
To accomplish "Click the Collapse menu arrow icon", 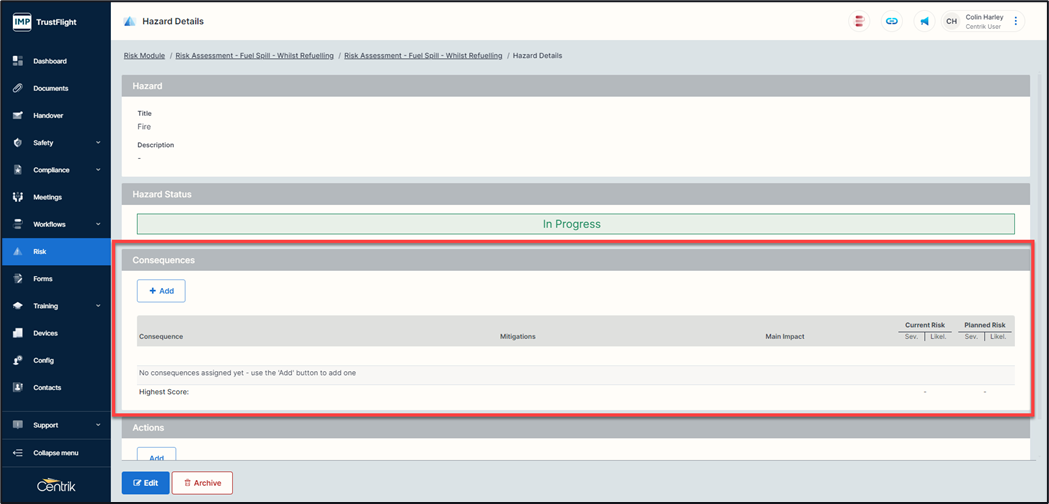I will [18, 453].
